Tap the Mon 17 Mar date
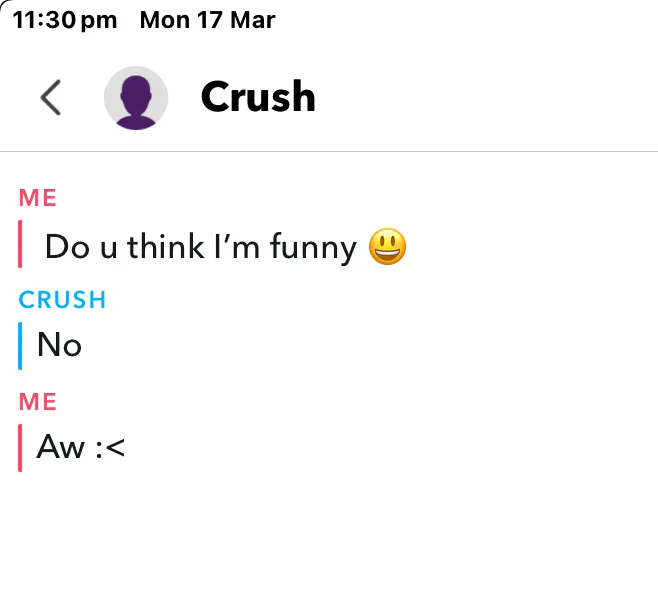 coord(208,20)
